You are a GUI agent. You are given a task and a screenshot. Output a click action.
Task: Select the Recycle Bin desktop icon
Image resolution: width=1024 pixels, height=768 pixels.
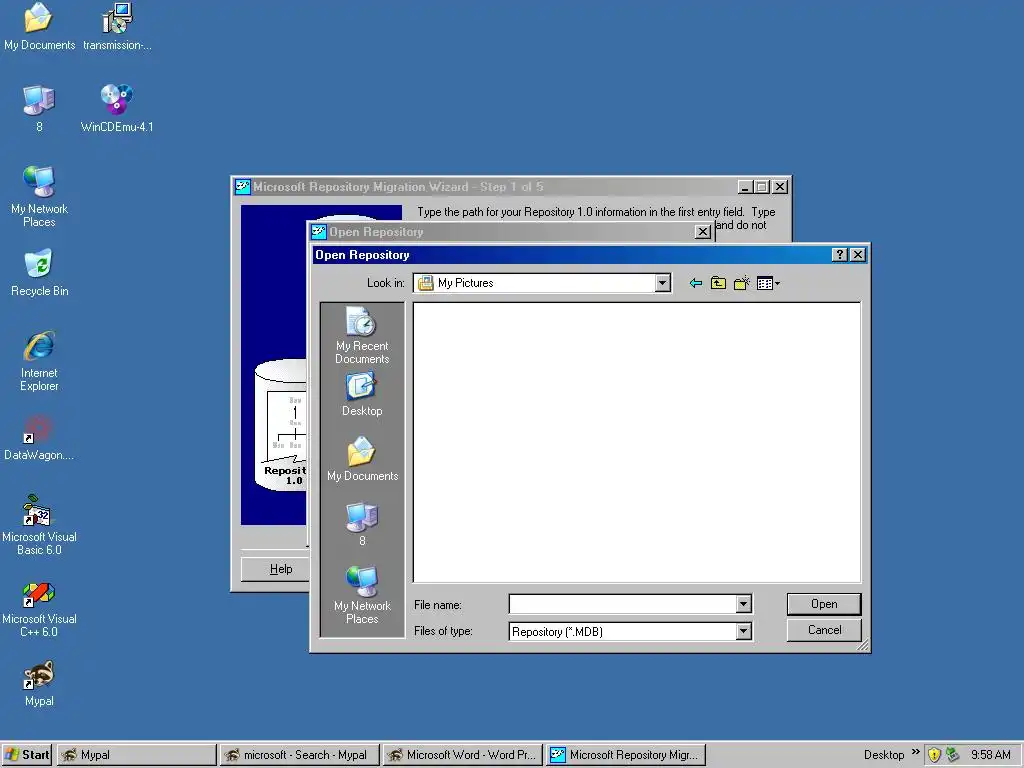click(x=39, y=273)
